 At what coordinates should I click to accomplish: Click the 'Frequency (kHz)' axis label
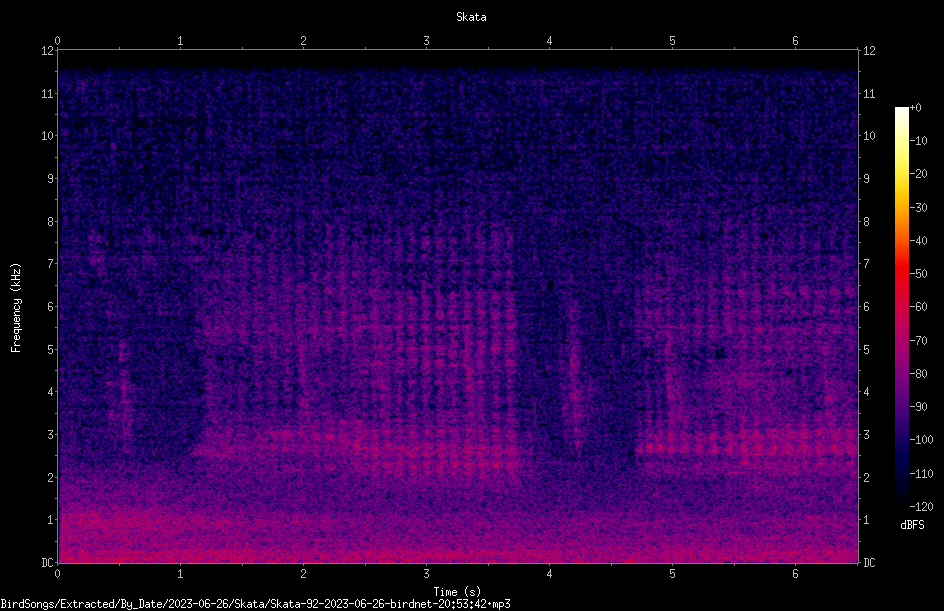tap(16, 307)
